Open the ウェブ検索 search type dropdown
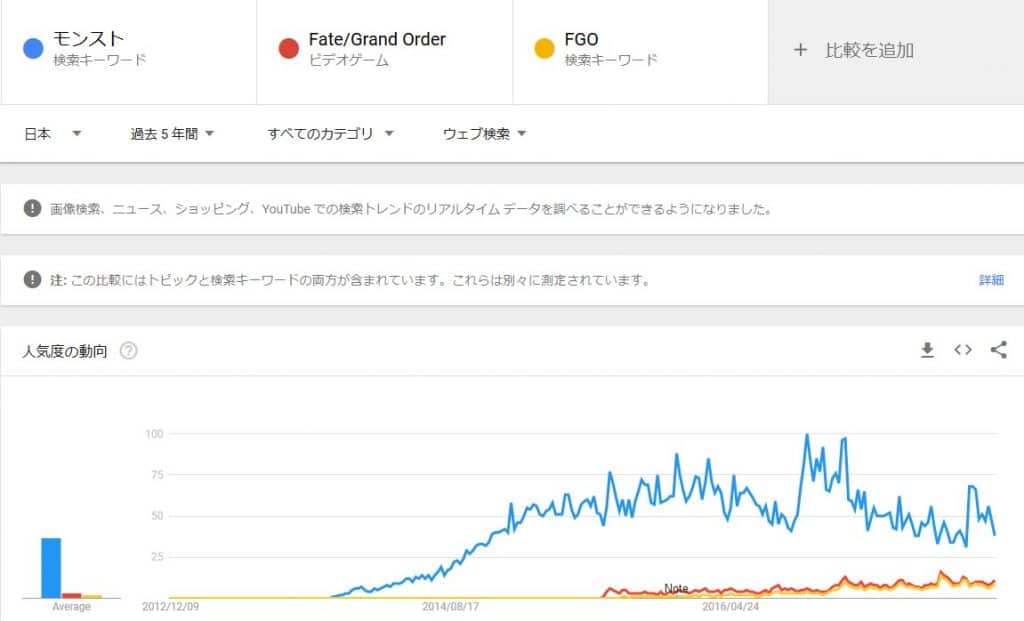 click(x=484, y=134)
